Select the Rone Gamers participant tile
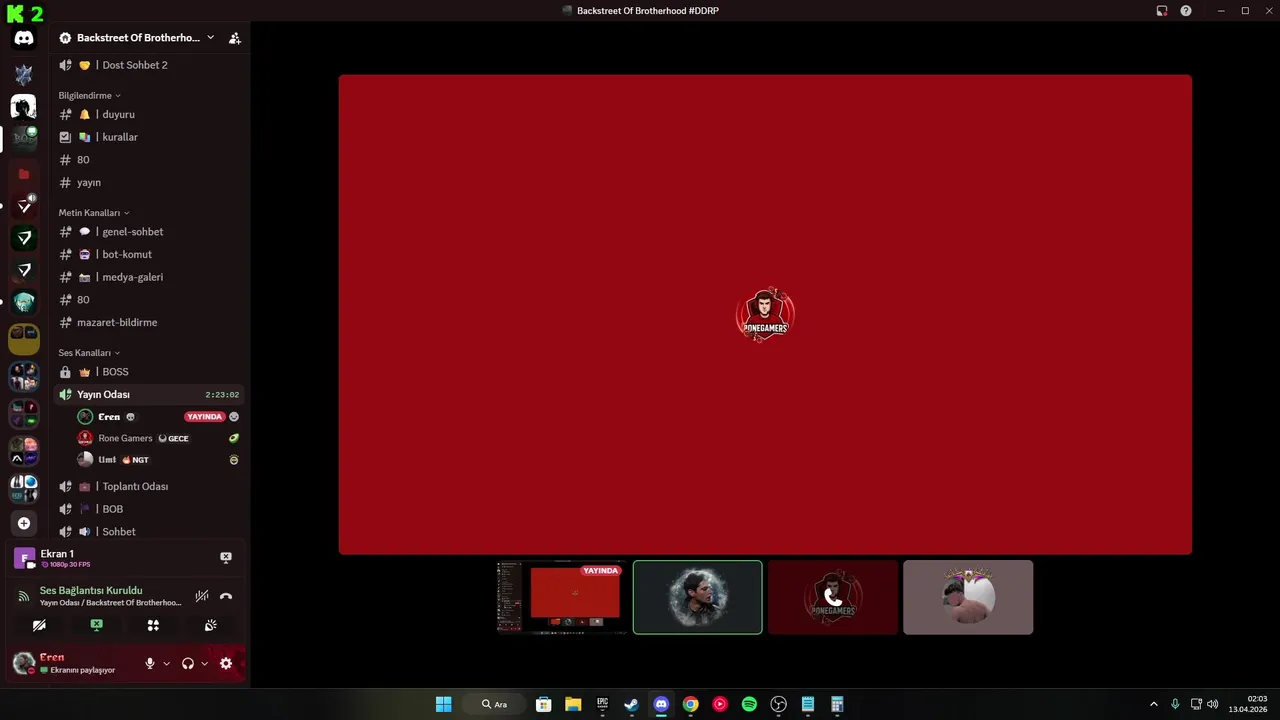The height and width of the screenshot is (720, 1280). [833, 597]
